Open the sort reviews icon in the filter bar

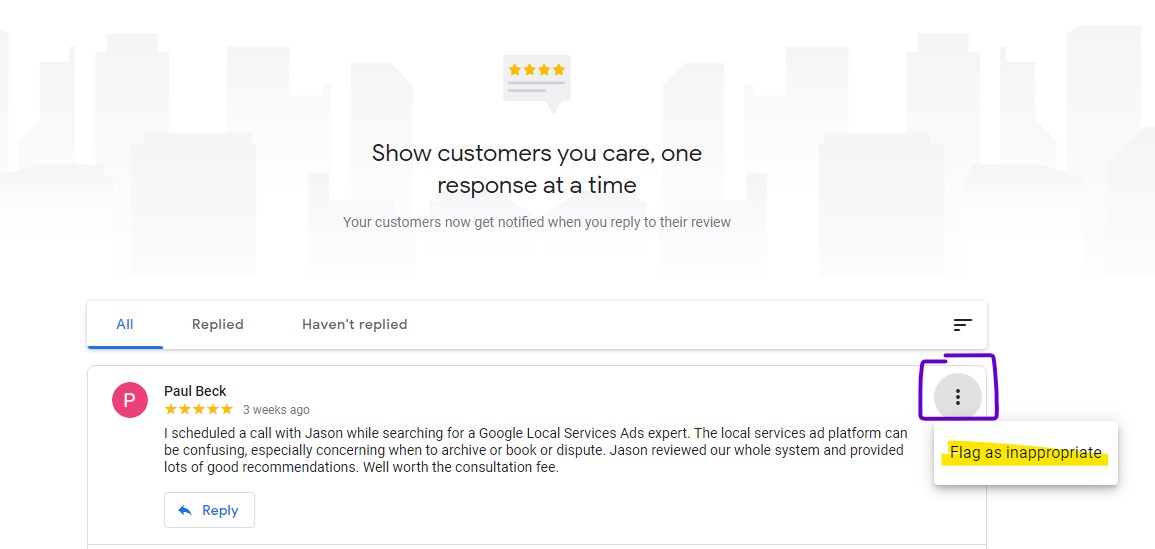(963, 324)
